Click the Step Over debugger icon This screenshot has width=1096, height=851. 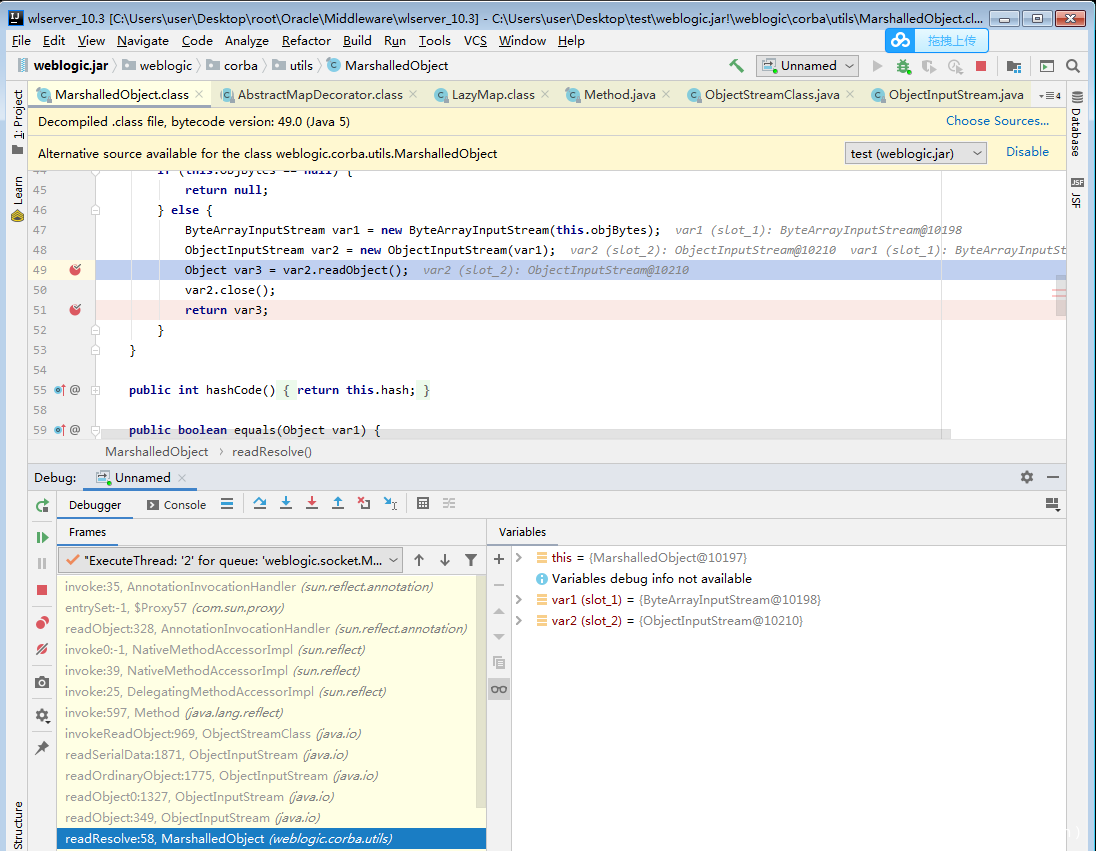pyautogui.click(x=260, y=504)
